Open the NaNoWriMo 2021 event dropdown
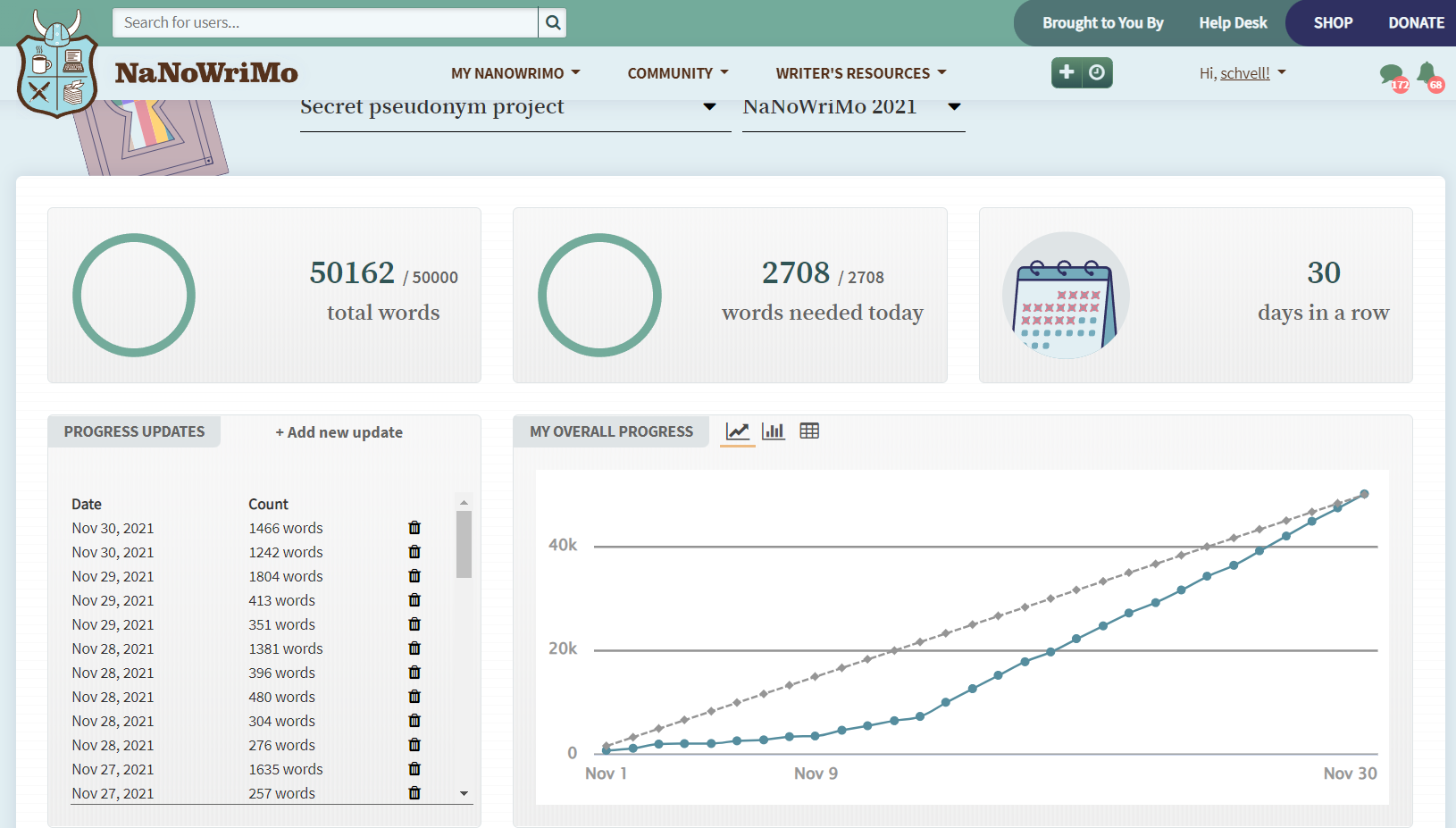Image resolution: width=1456 pixels, height=828 pixels. (x=954, y=107)
